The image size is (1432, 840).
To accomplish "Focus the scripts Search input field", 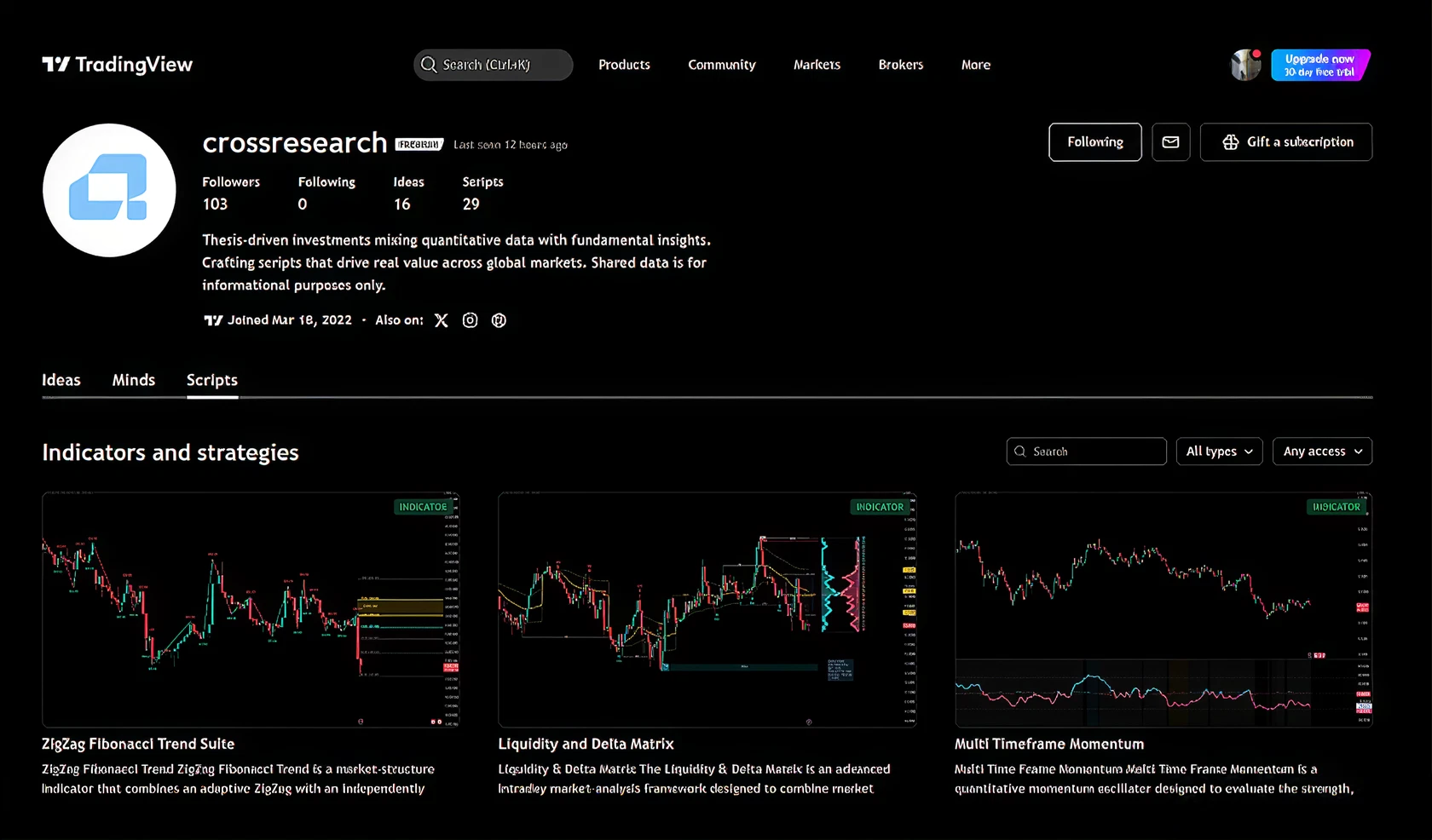I will (x=1087, y=452).
